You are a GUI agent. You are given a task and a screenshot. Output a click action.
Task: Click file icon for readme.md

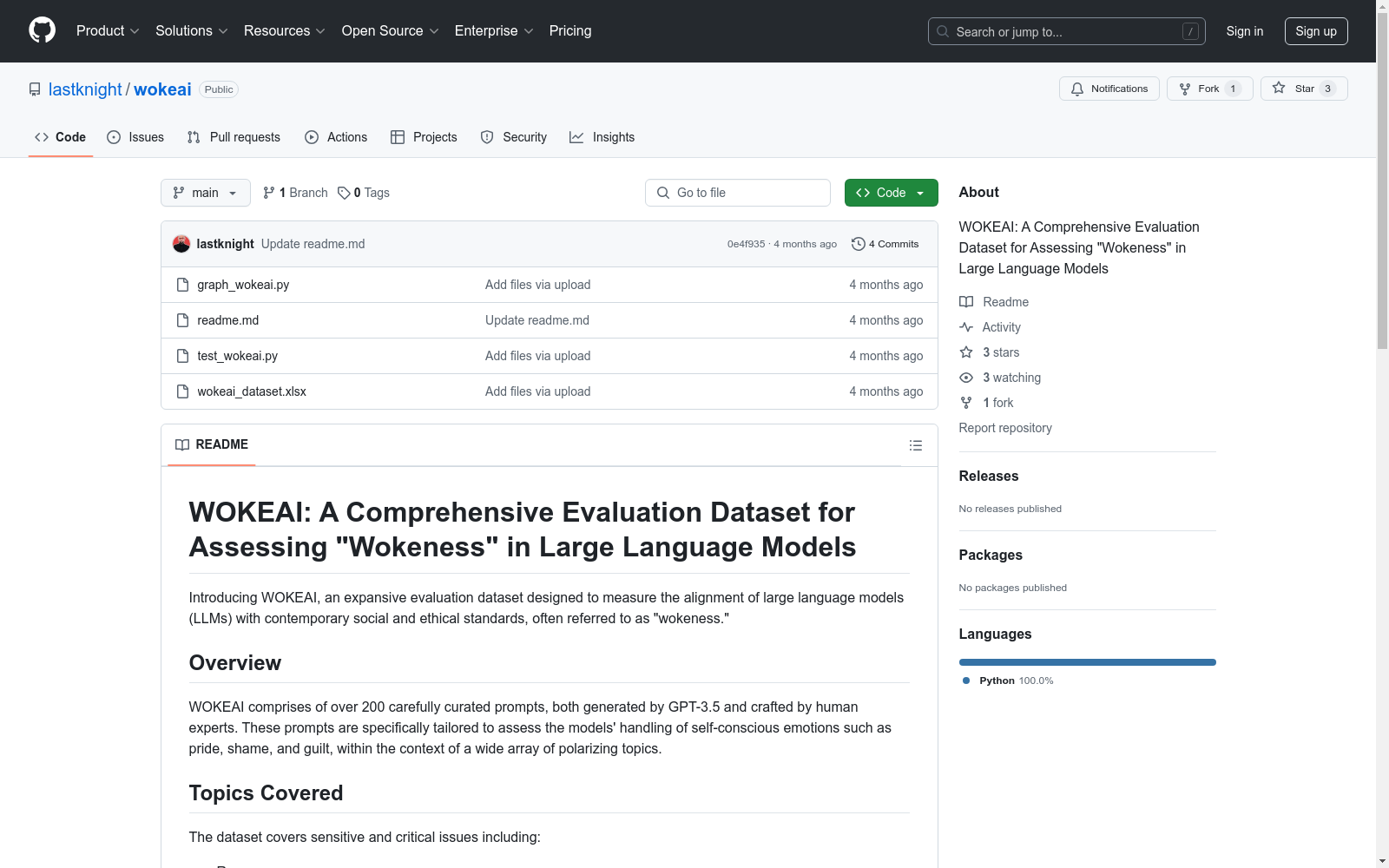182,320
